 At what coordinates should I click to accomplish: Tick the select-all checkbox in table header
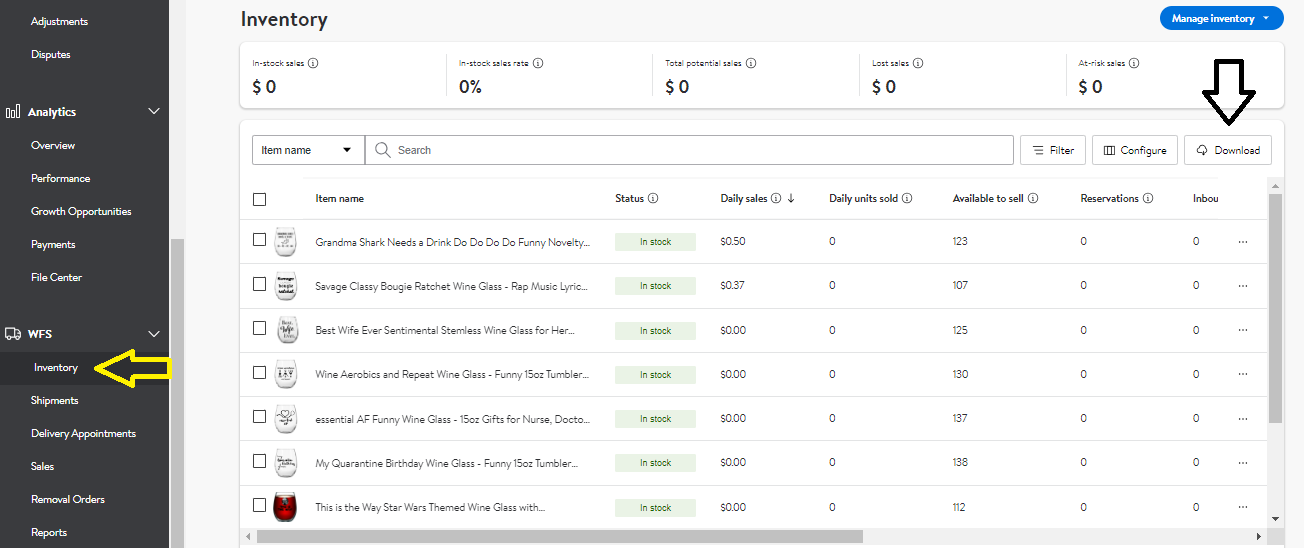259,199
